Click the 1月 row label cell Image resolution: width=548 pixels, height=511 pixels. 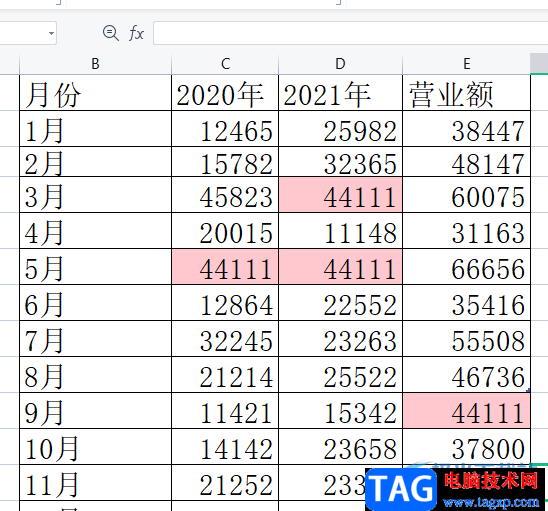click(x=95, y=129)
